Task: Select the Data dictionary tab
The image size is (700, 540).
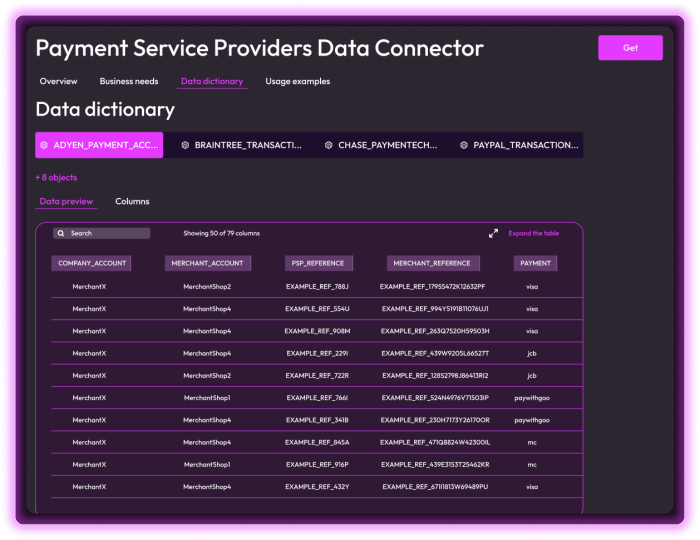Action: coord(211,81)
